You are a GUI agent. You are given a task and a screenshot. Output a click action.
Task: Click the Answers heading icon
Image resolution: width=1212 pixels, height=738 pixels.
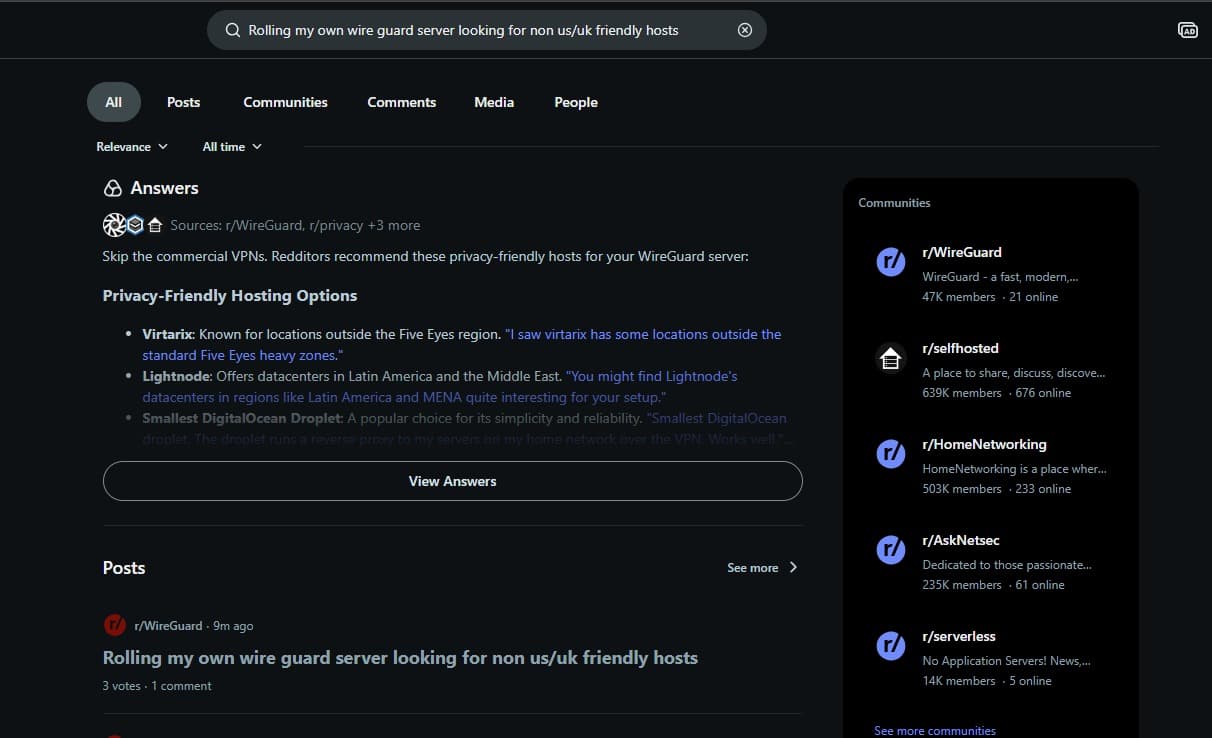tap(113, 188)
